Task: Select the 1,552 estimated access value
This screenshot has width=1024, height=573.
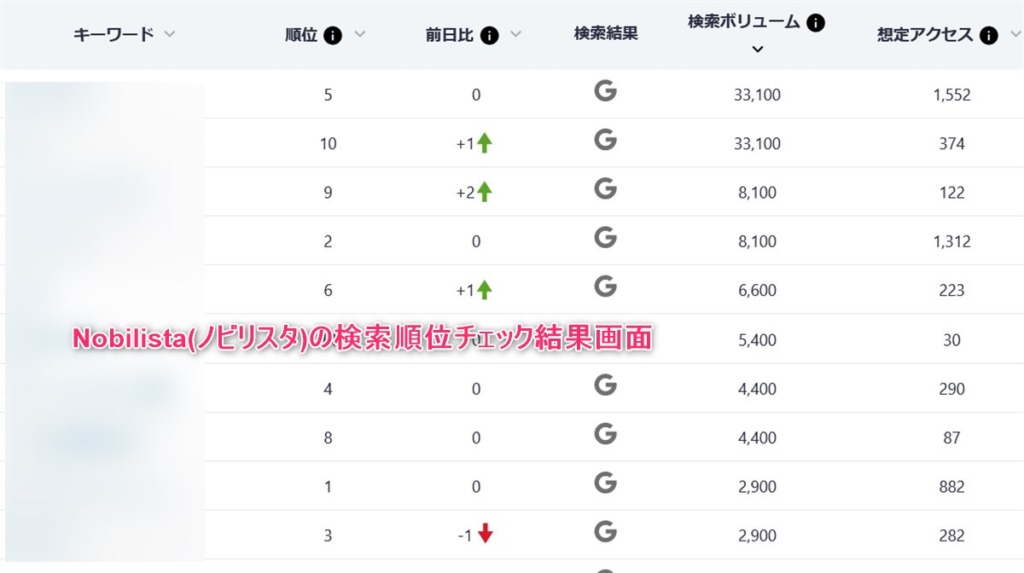Action: [x=952, y=95]
